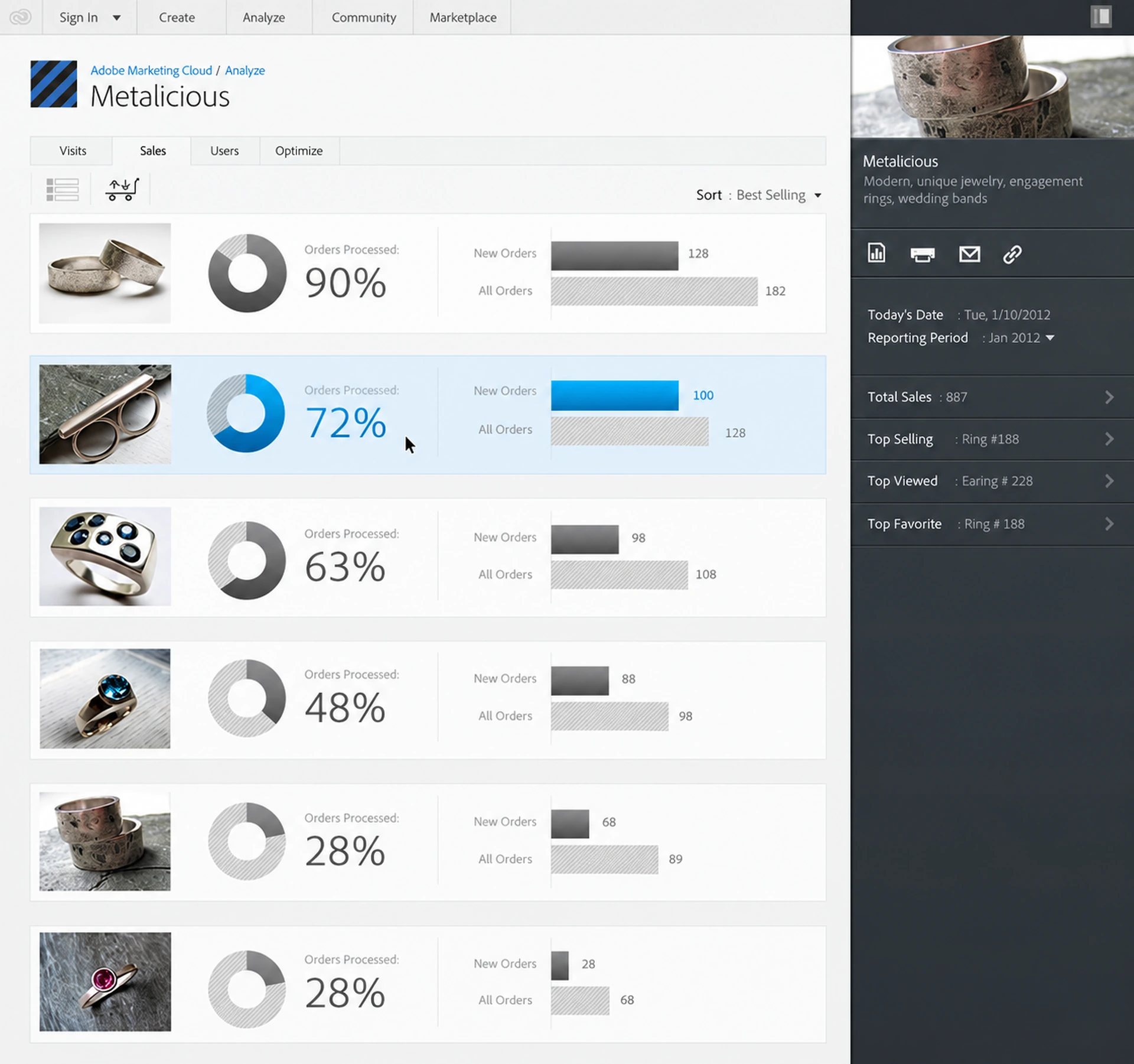
Task: Click the copy link icon
Action: pos(1012,254)
